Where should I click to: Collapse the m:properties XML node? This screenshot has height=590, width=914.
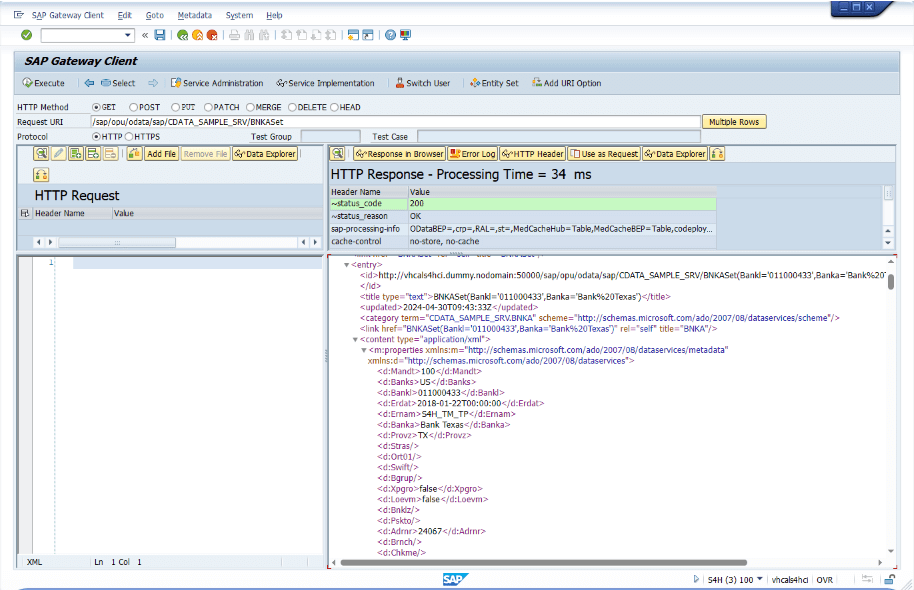pos(363,350)
